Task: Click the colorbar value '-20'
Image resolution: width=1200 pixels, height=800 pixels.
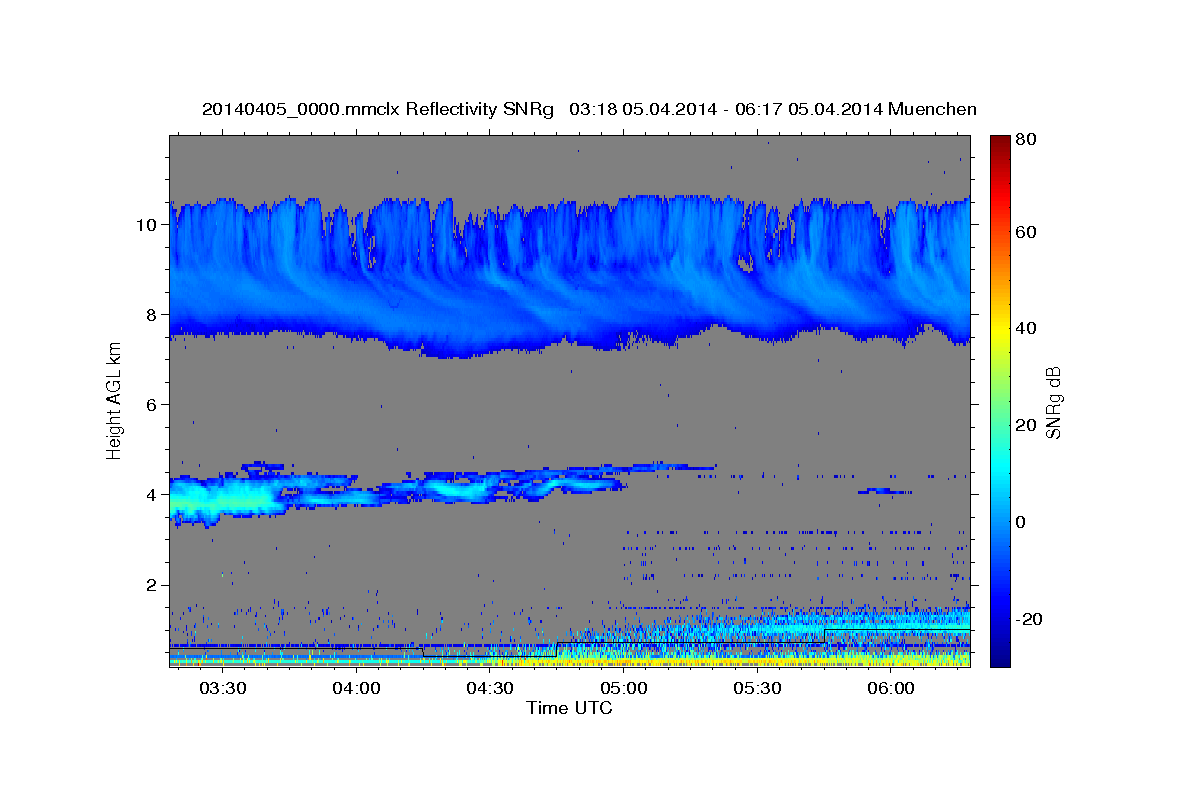Action: 1028,619
